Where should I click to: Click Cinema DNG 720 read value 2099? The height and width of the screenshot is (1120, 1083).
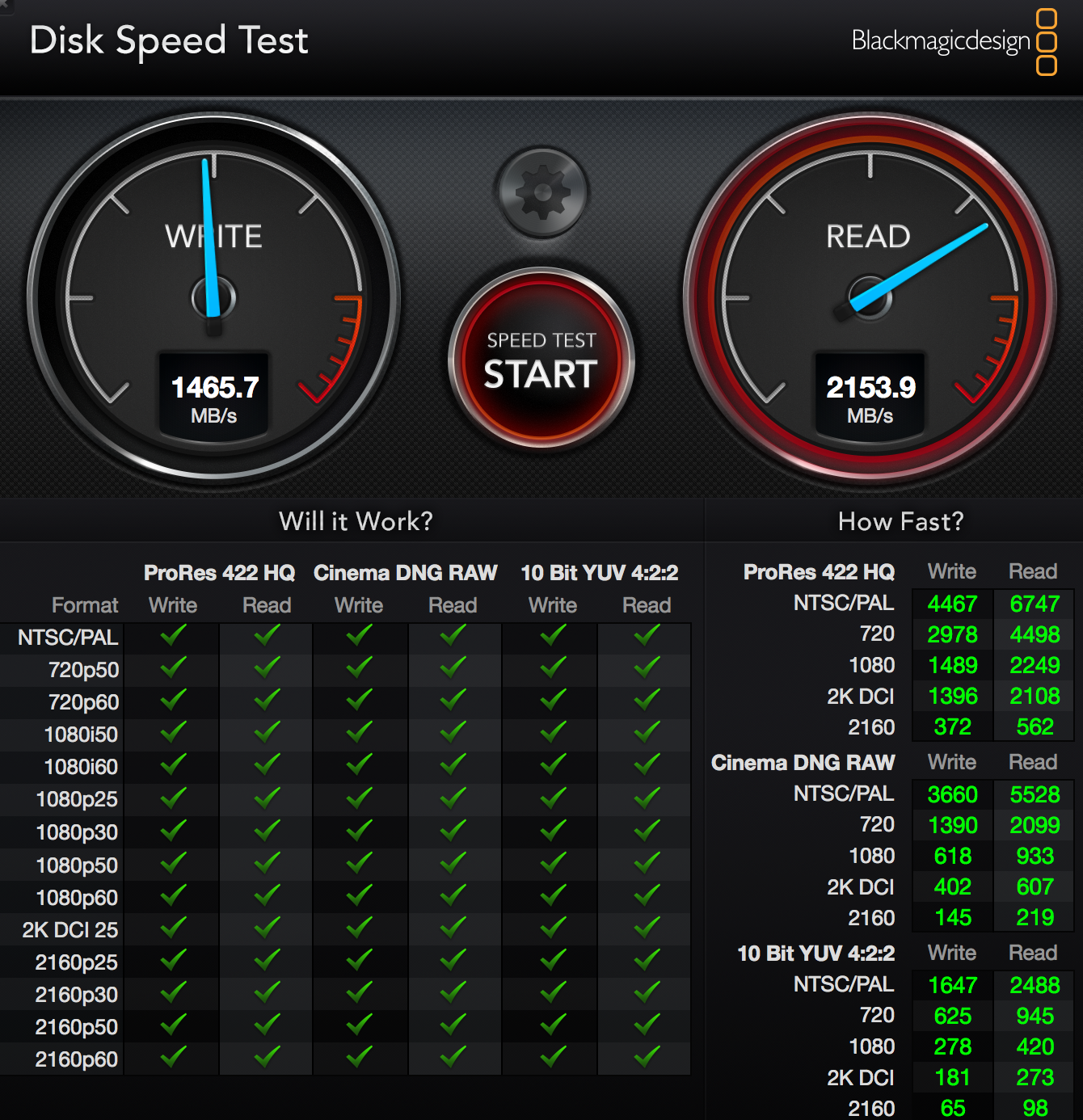pyautogui.click(x=1035, y=825)
